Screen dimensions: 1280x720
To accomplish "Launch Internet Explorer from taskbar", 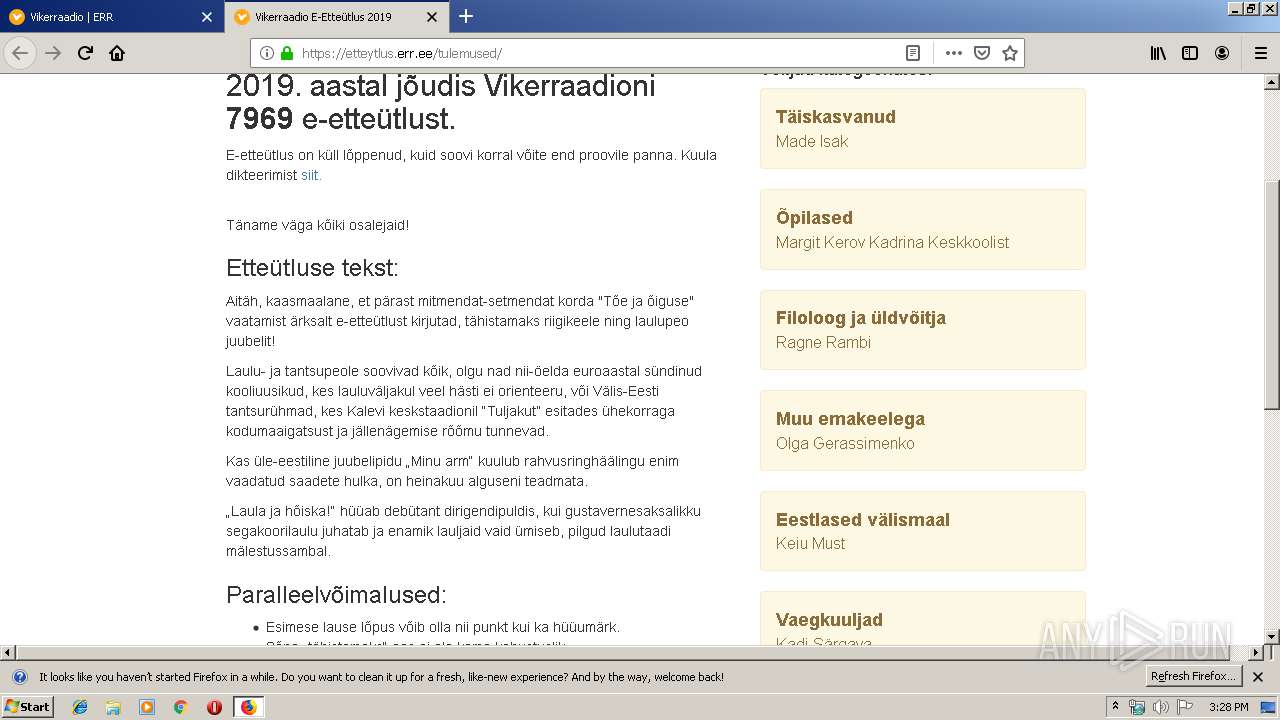I will 80,707.
